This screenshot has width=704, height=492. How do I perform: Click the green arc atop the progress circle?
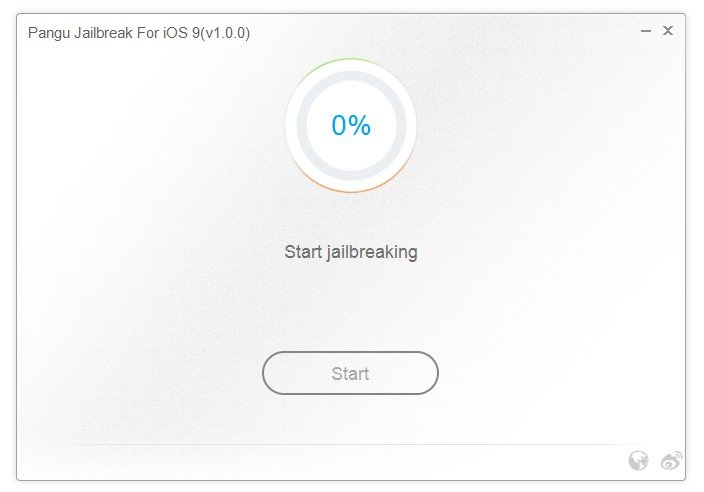tap(350, 60)
